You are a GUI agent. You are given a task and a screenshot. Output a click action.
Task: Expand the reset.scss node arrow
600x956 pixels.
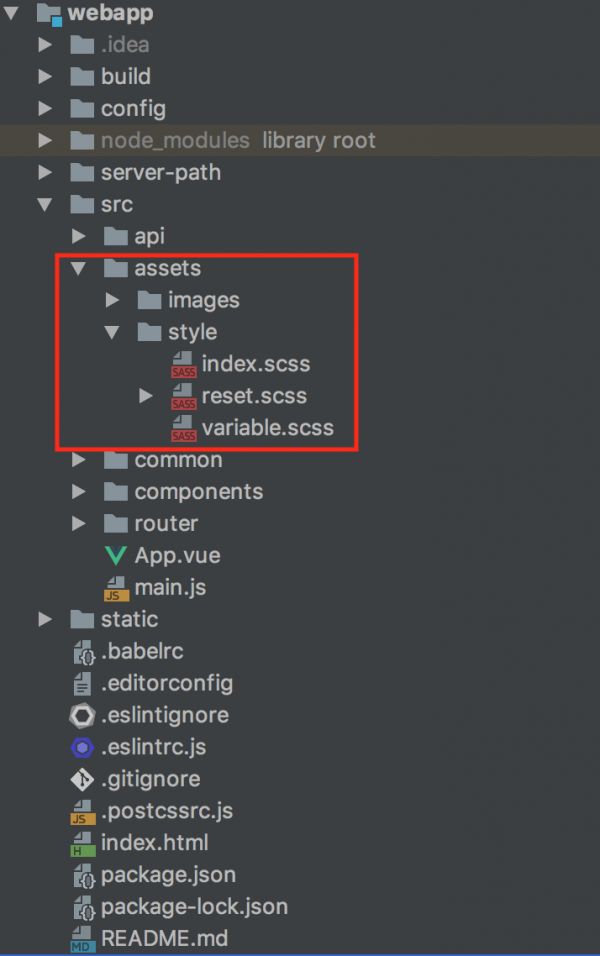pyautogui.click(x=146, y=396)
